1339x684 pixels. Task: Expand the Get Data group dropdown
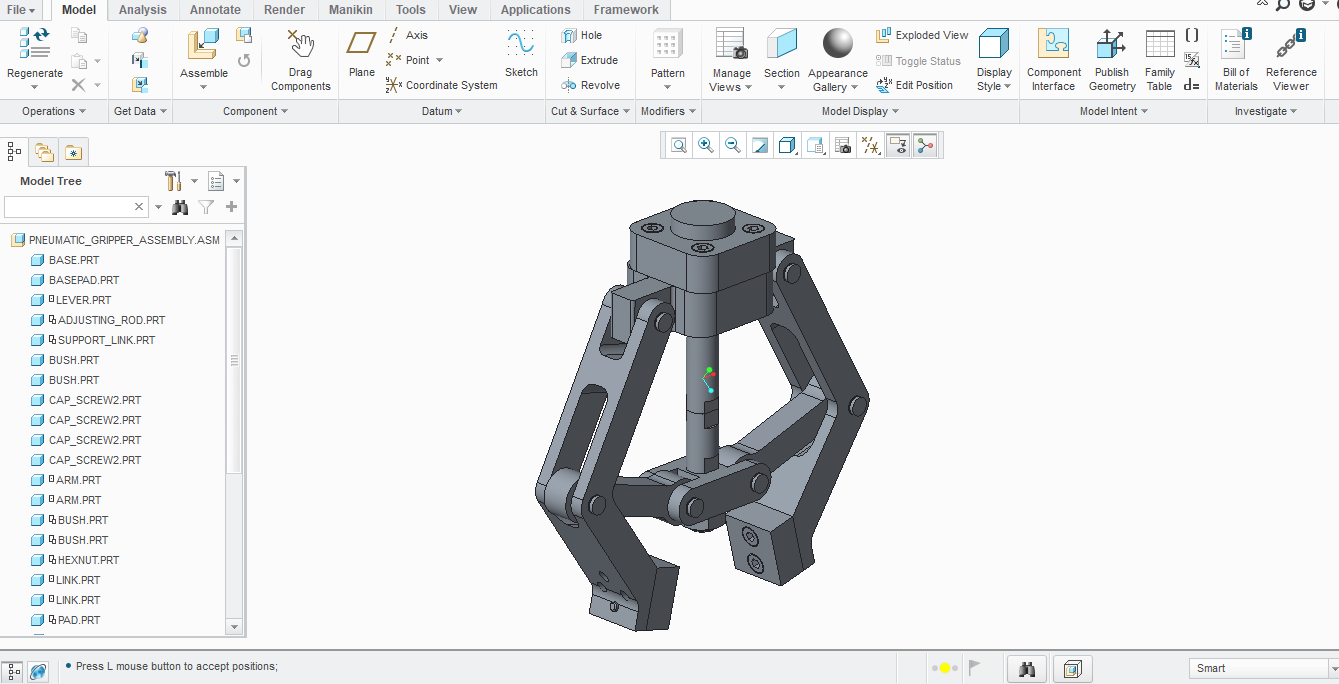click(x=140, y=111)
